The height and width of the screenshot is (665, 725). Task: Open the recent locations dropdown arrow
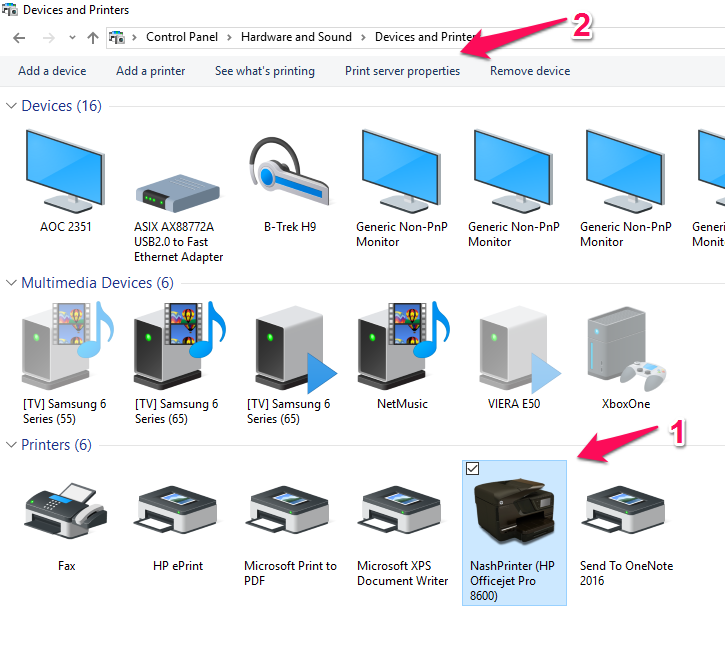(72, 37)
